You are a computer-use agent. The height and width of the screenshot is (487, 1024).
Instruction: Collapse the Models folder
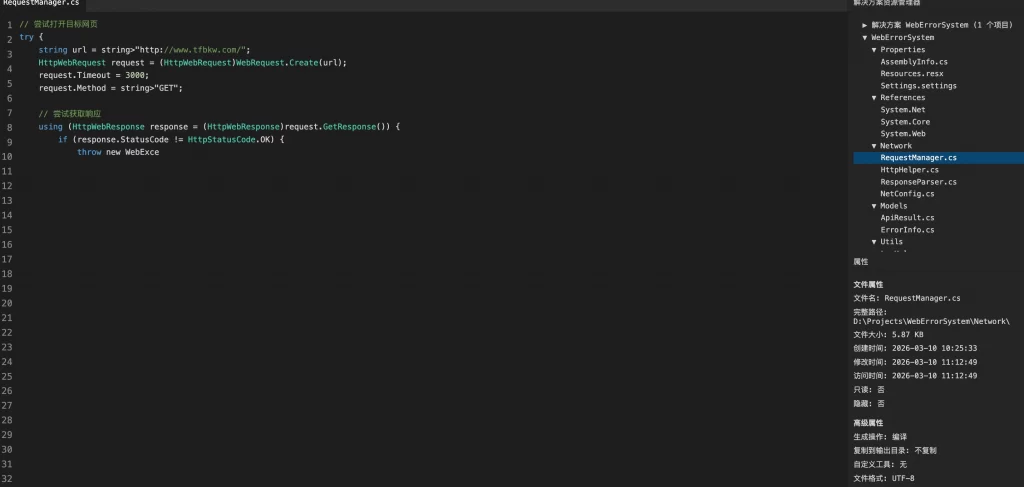(874, 206)
